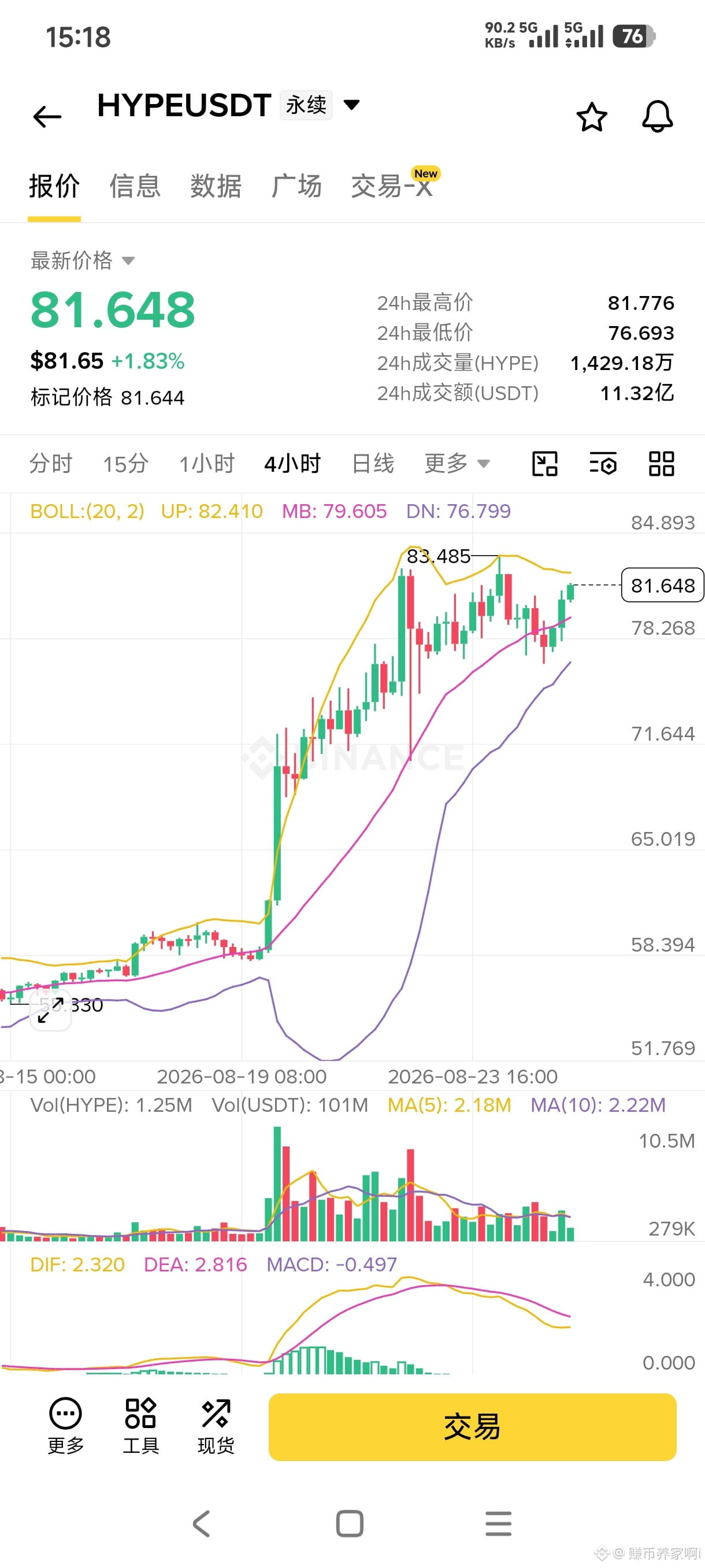Tap the HYPEUSDT symbol title
The image size is (705, 1568).
click(184, 105)
